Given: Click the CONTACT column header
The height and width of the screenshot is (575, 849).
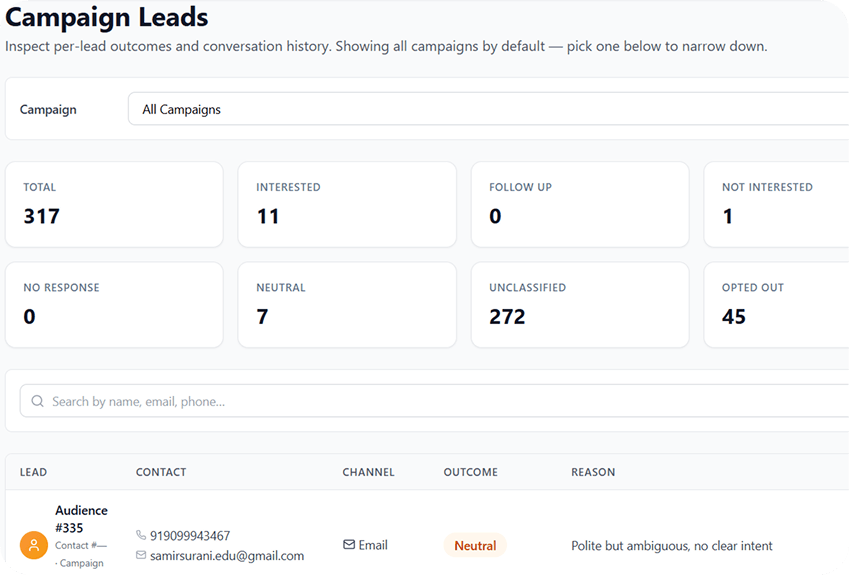Looking at the screenshot, I should point(161,472).
